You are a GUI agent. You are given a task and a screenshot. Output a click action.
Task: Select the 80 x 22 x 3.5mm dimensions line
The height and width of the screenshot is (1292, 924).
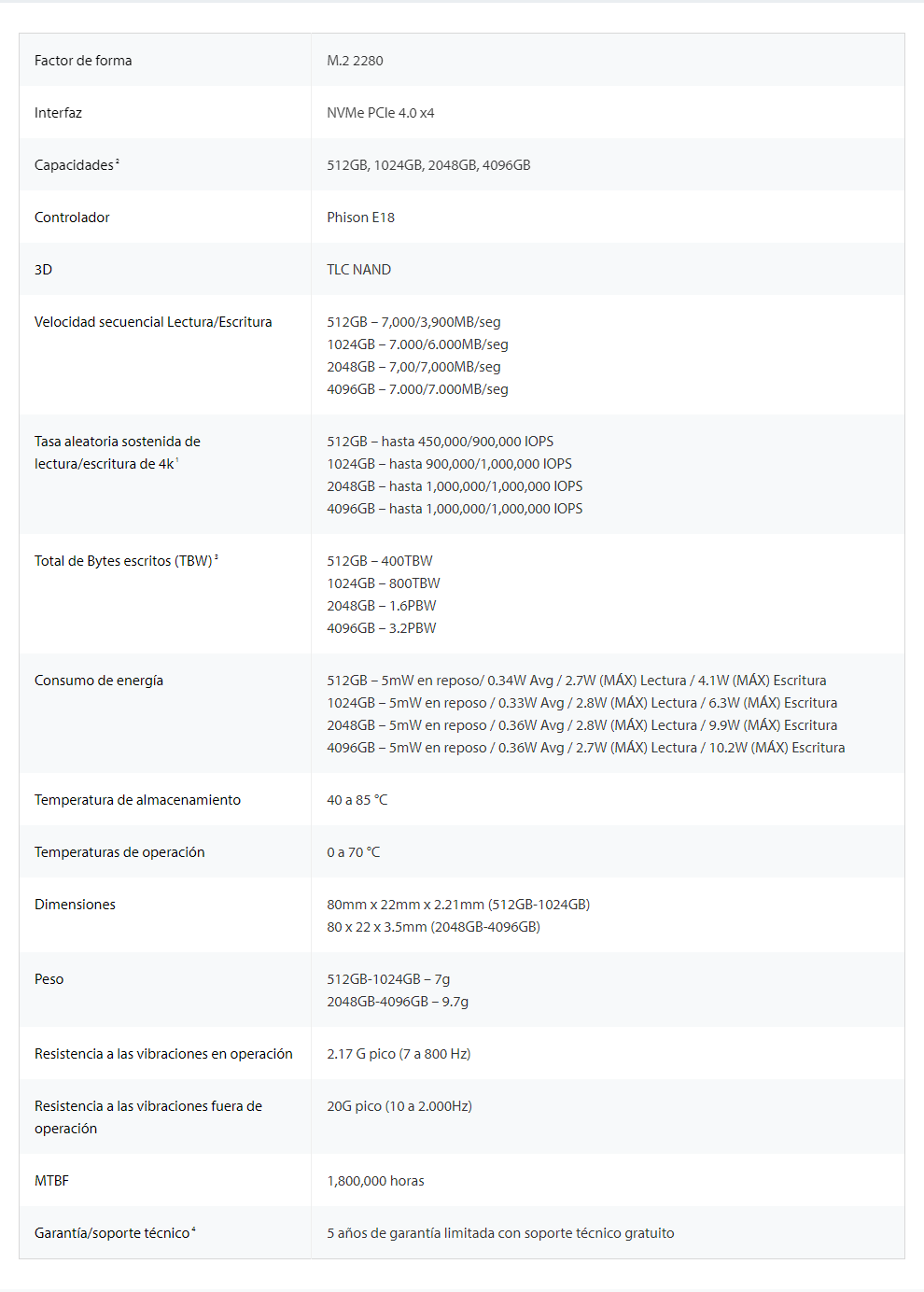click(433, 927)
